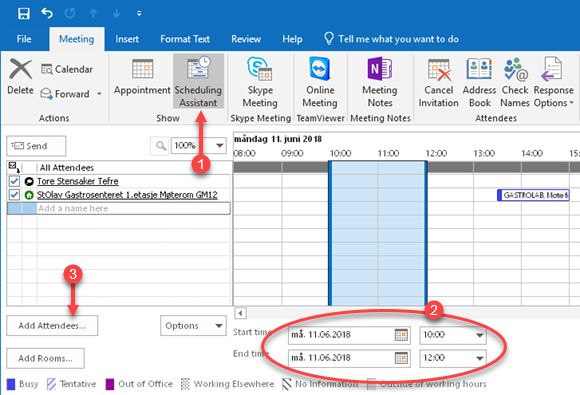580x395 pixels.
Task: Click the Undo arrow icon
Action: [47, 13]
